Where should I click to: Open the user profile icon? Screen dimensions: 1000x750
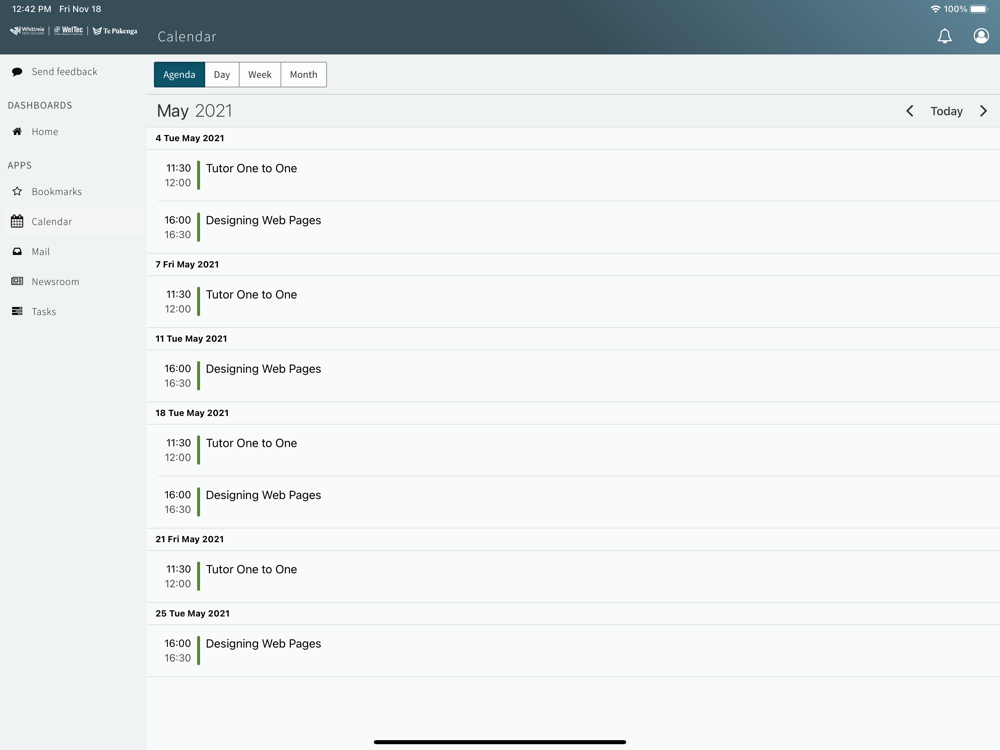tap(981, 36)
